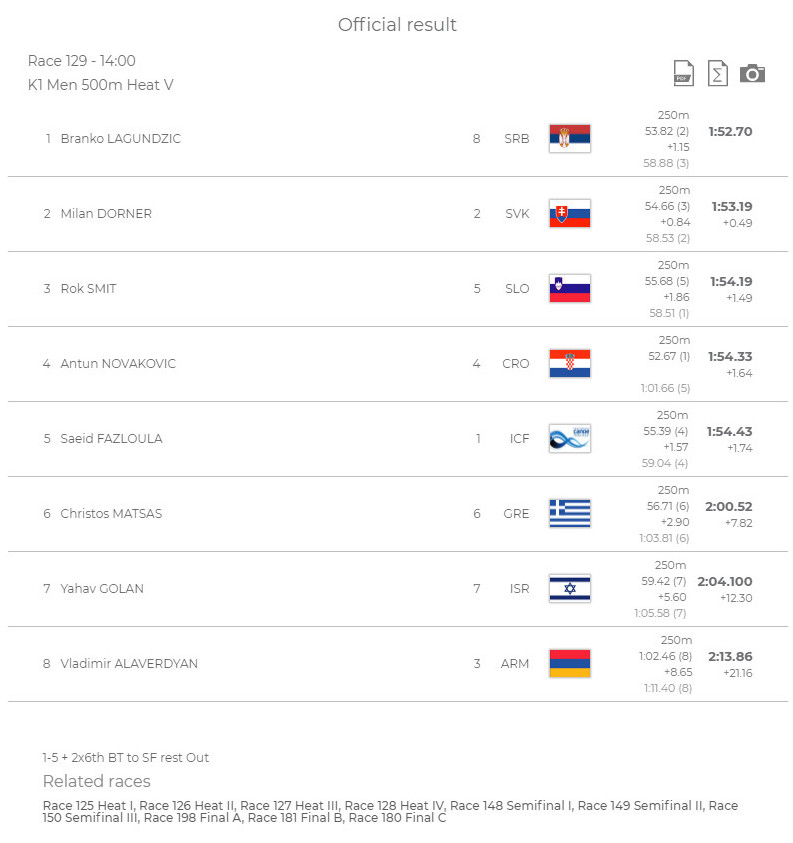Select athlete Branko LAGUNDZIC
Image resolution: width=793 pixels, height=843 pixels.
(x=120, y=139)
